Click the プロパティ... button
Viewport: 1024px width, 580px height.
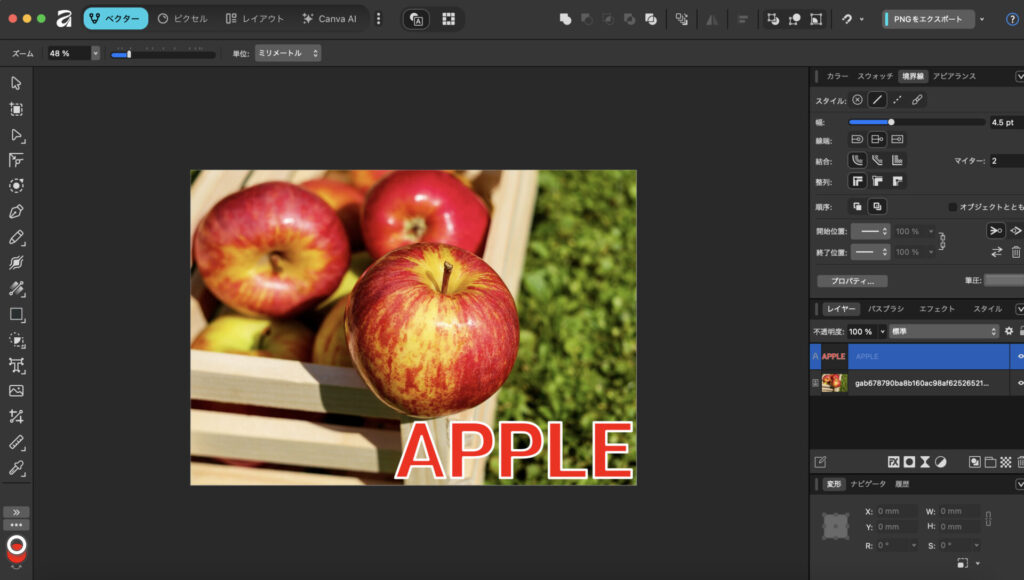[x=852, y=281]
